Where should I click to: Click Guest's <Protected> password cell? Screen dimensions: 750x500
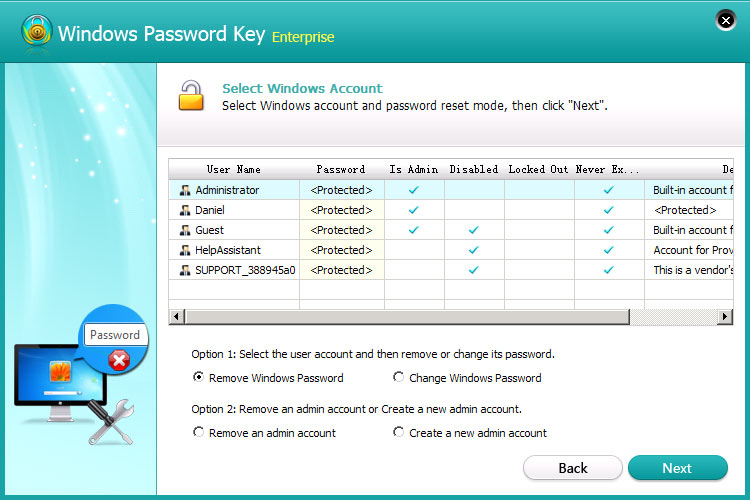click(342, 230)
